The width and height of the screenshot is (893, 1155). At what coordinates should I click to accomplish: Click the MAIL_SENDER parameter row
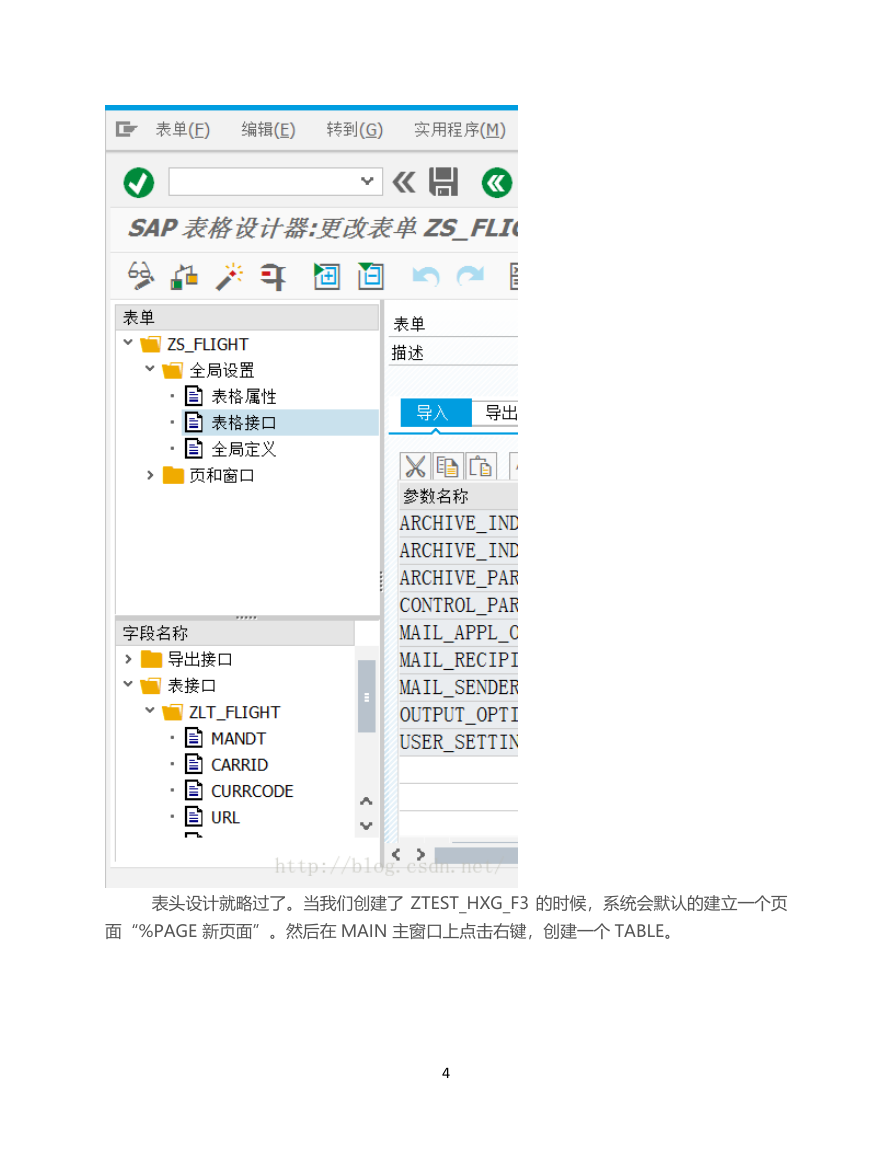(458, 687)
